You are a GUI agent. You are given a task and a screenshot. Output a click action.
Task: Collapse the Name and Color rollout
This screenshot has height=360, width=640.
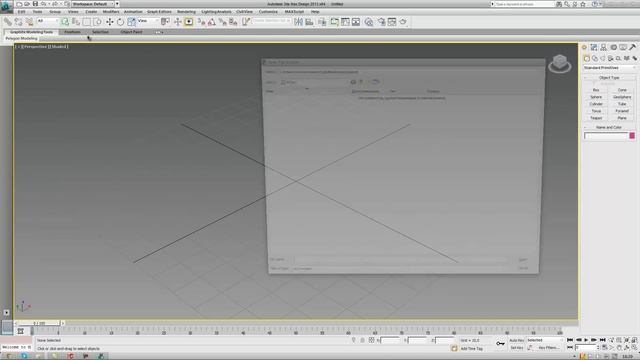tap(609, 127)
